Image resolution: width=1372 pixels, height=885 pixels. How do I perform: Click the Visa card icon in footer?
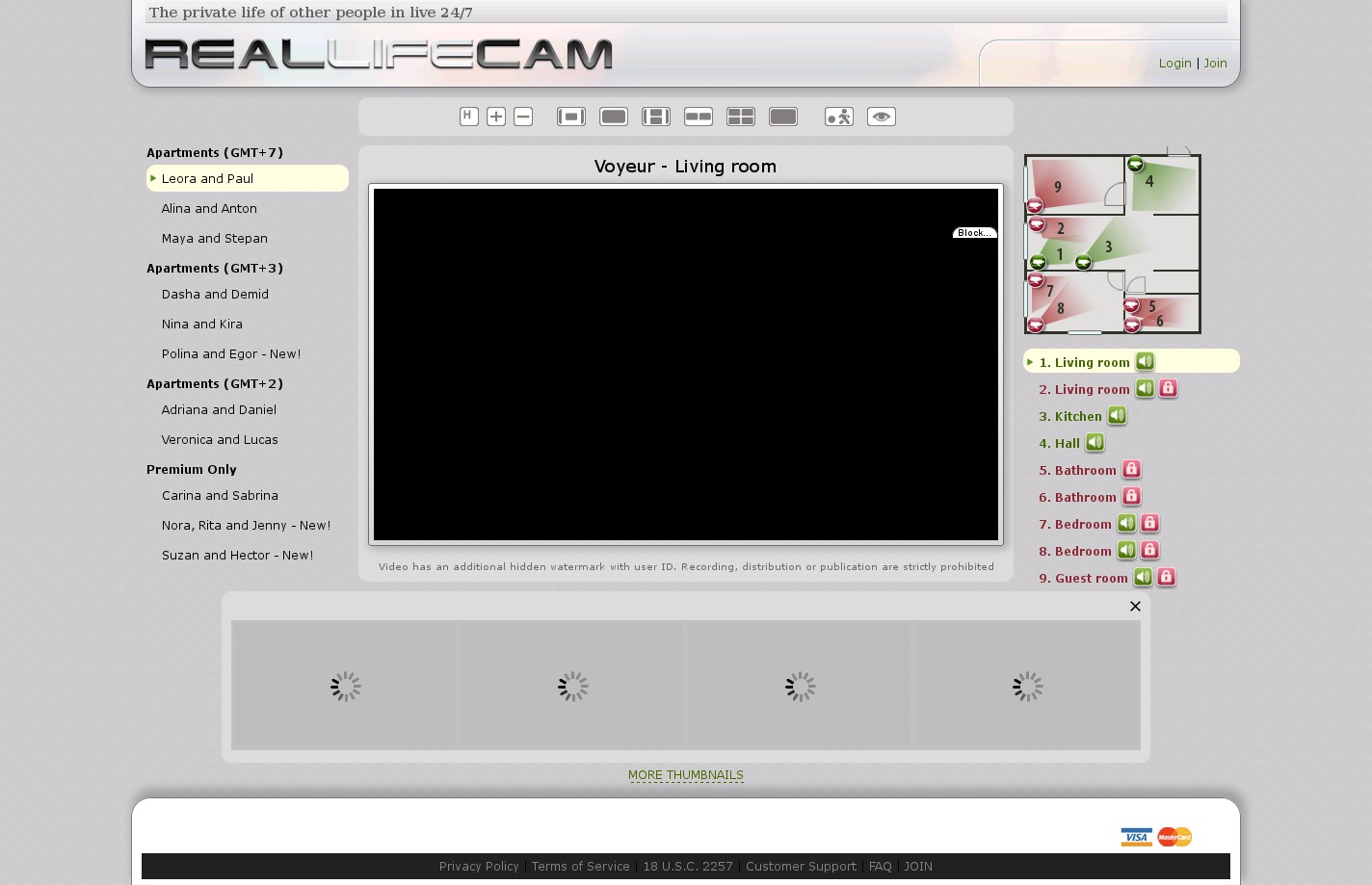tap(1137, 837)
